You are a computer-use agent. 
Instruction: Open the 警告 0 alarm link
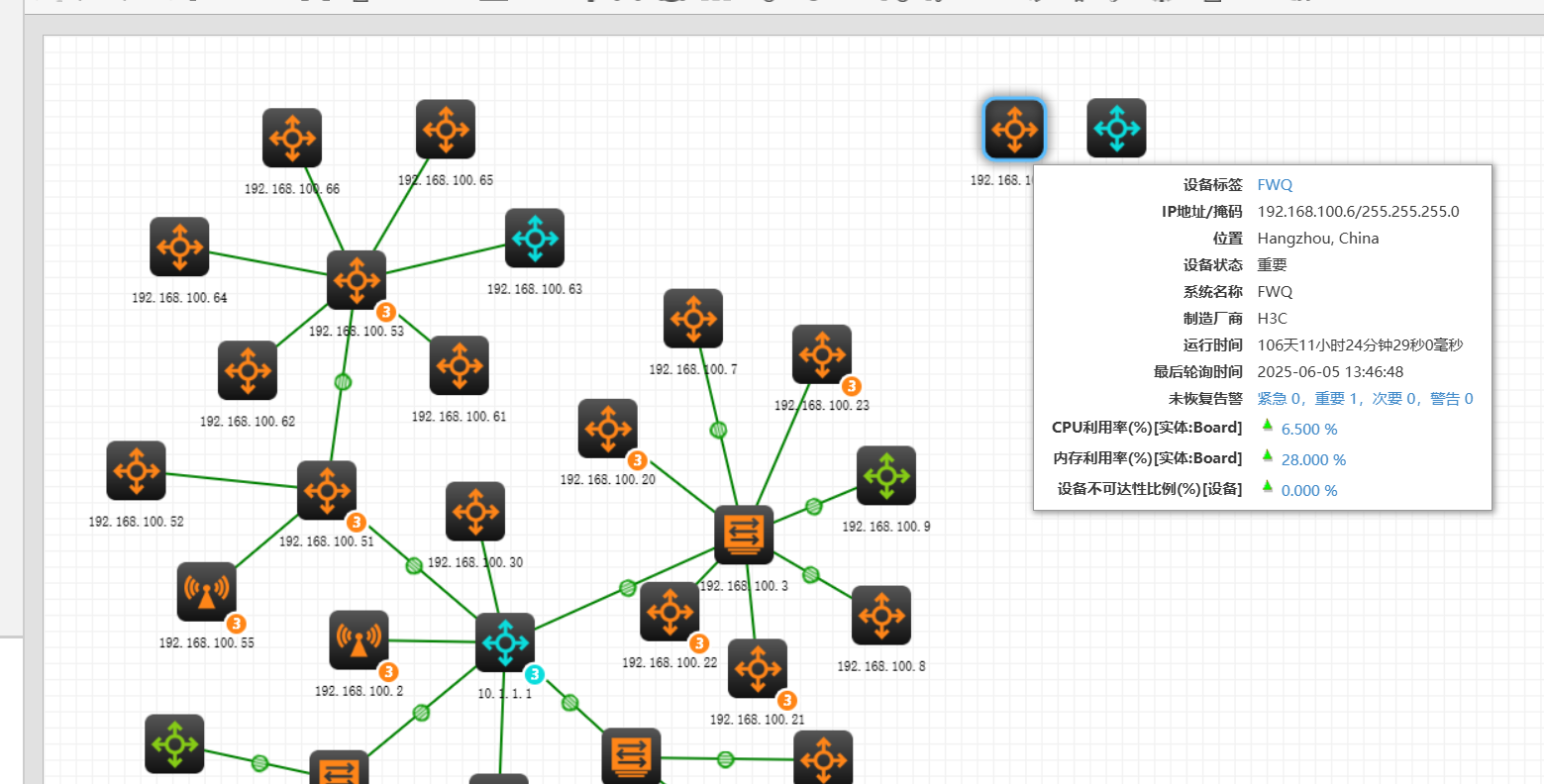tap(1452, 399)
